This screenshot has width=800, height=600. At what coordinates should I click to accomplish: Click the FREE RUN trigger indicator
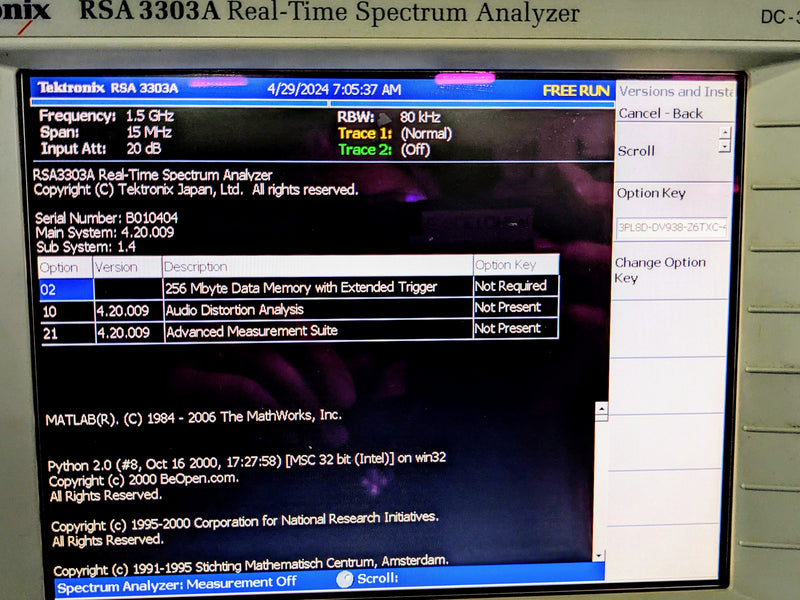point(576,89)
